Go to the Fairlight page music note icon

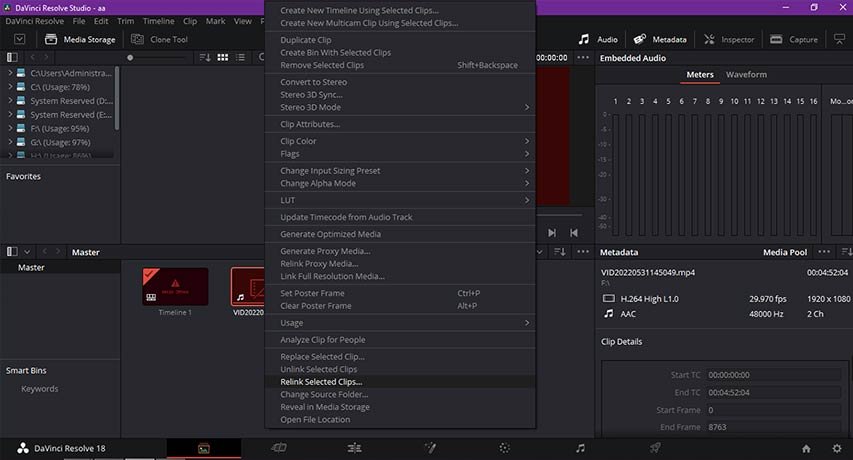[x=580, y=448]
